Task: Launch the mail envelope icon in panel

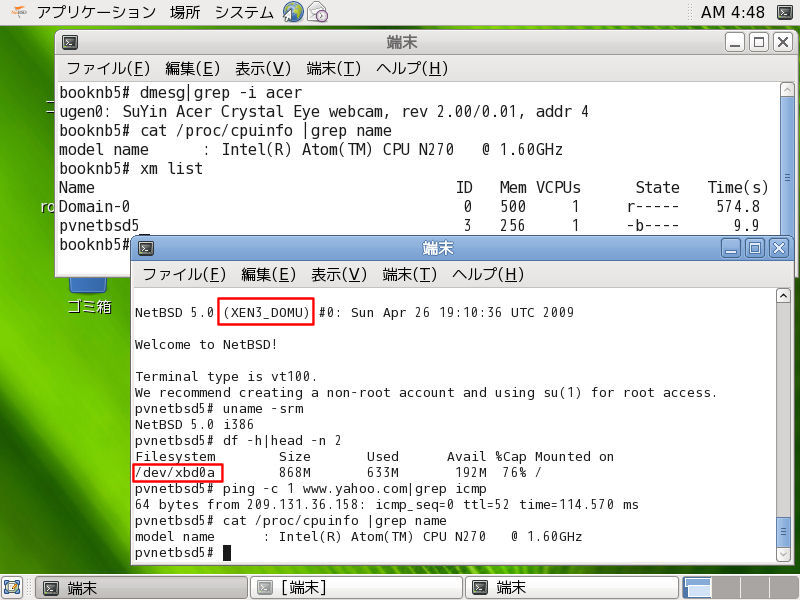Action: click(x=317, y=12)
